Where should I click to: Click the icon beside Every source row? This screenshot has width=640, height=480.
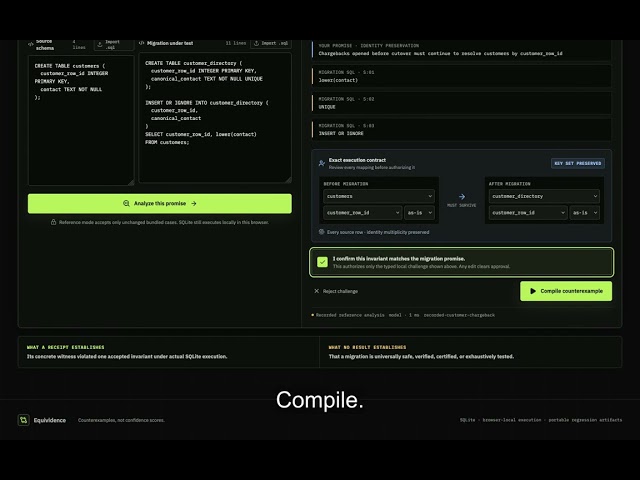(322, 232)
